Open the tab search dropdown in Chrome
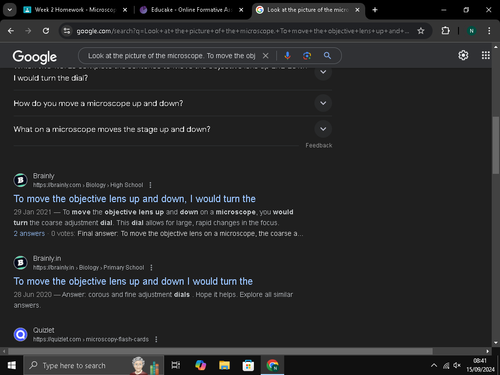Image resolution: width=500 pixels, height=375 pixels. [10, 10]
